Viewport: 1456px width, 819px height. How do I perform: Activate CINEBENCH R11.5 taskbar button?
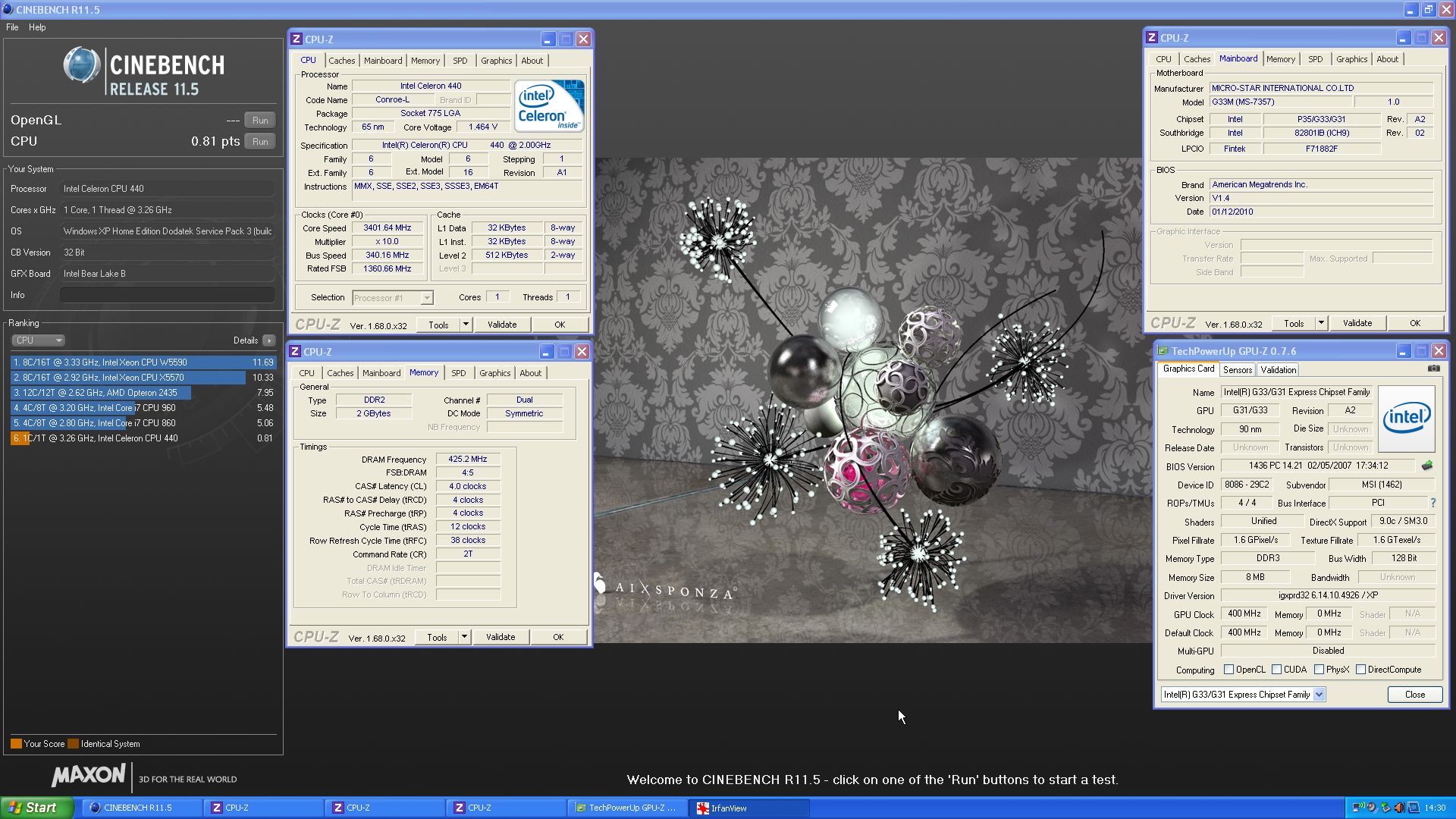pos(141,808)
